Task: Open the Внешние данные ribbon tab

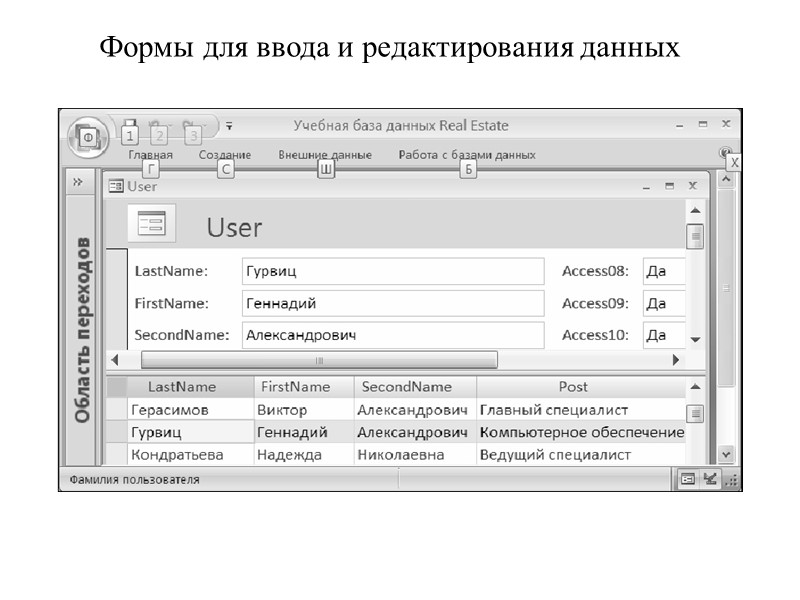Action: click(x=325, y=155)
